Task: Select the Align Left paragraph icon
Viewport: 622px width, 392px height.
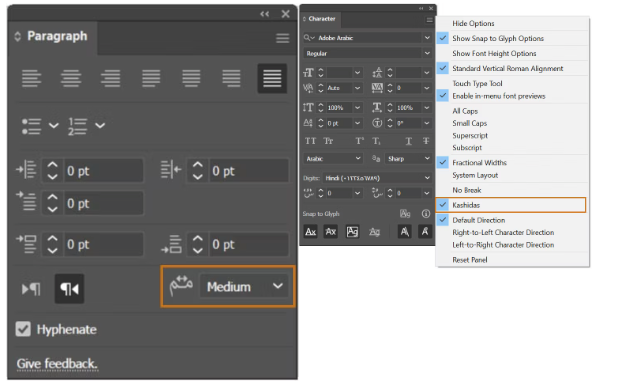Action: [31, 78]
